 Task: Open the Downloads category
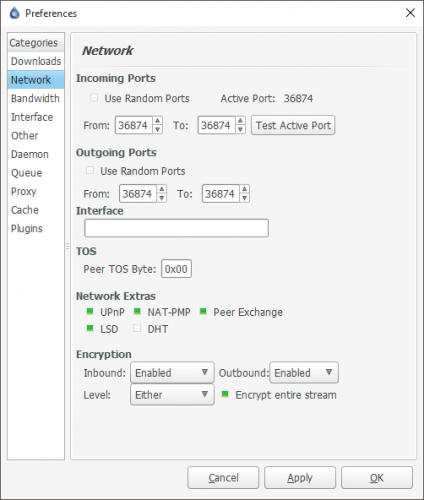pyautogui.click(x=36, y=61)
